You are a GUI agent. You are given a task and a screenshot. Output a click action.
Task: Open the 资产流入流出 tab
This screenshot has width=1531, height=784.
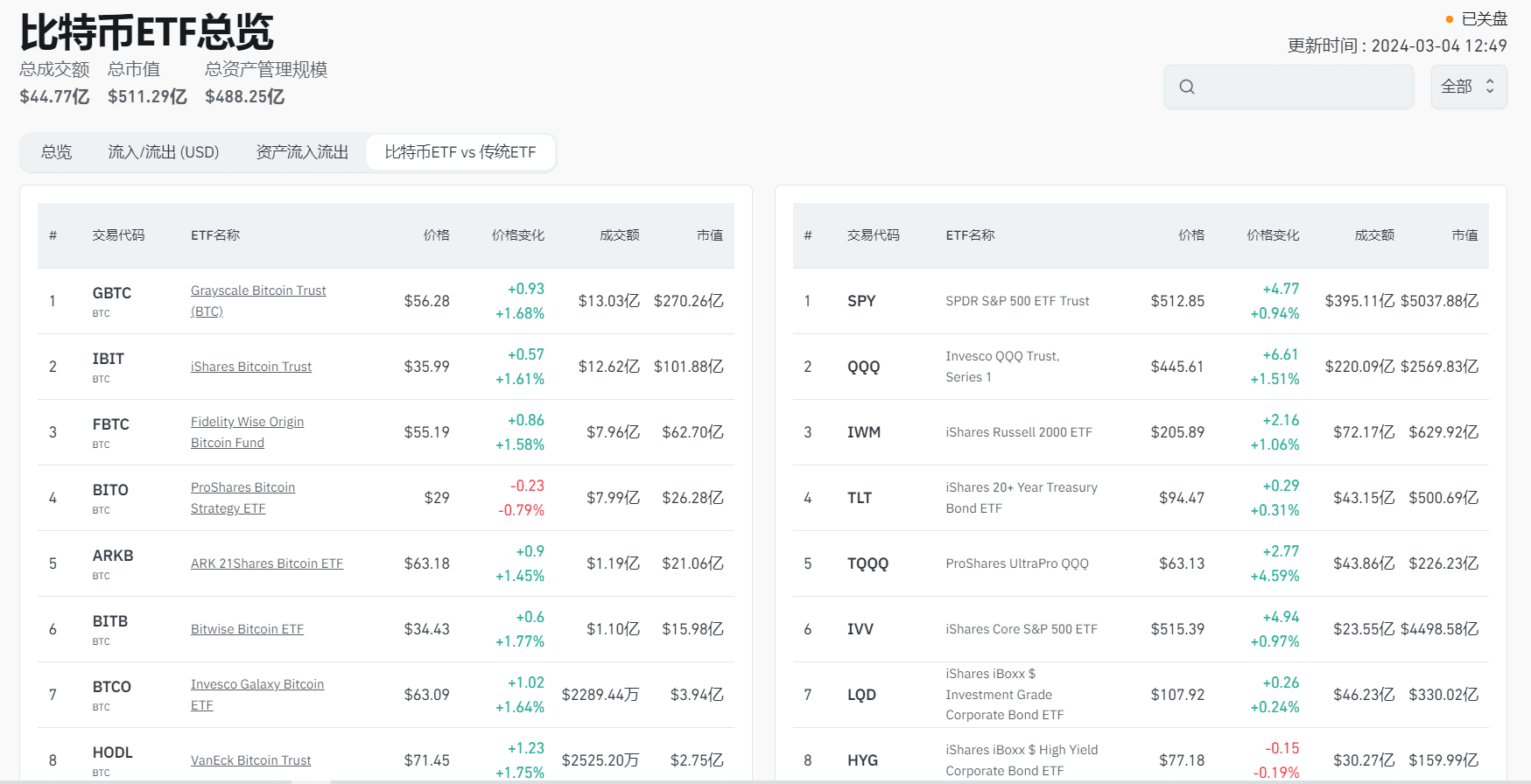tap(302, 152)
